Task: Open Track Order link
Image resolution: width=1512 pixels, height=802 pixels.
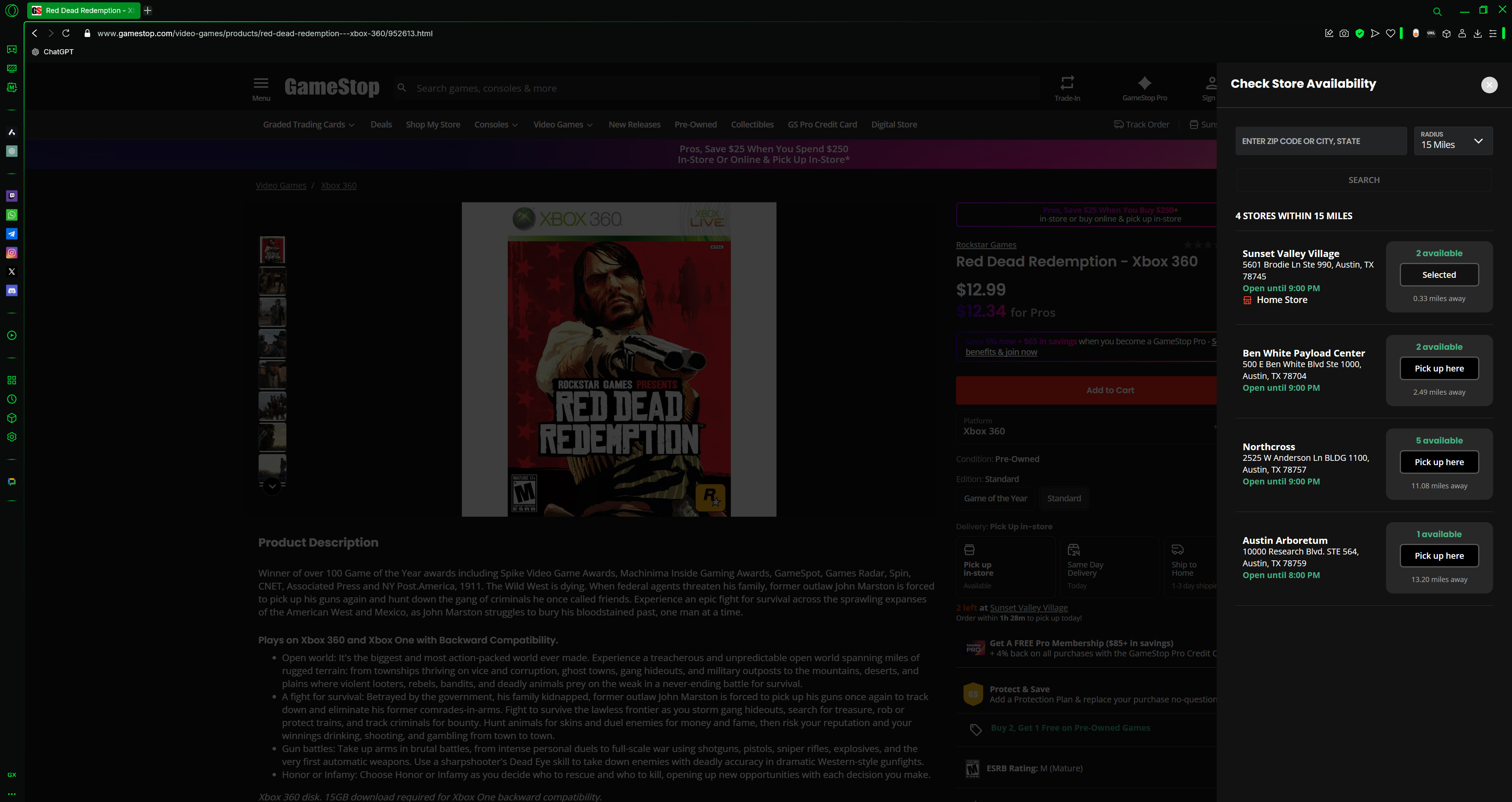Action: pyautogui.click(x=1141, y=124)
